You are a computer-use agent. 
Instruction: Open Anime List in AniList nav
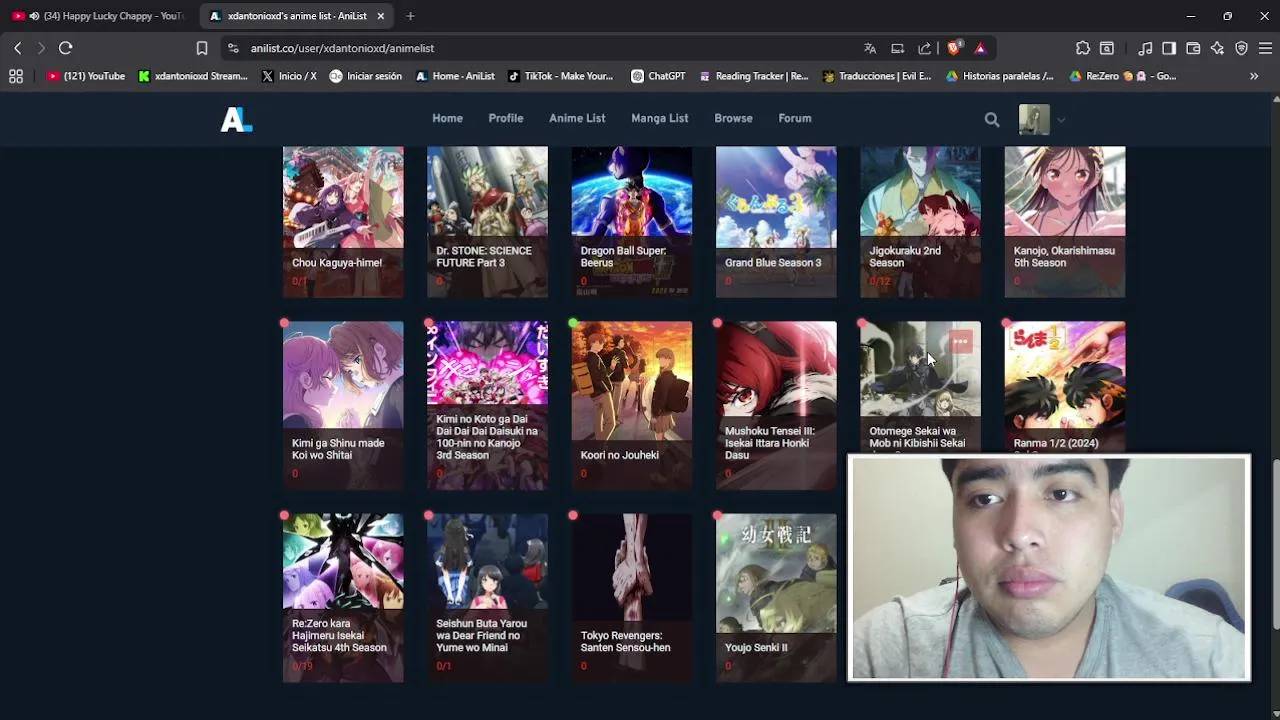(577, 118)
